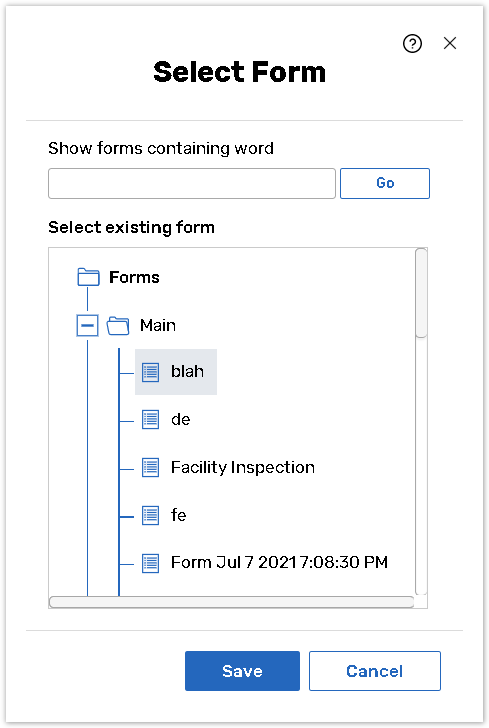Pick Form Jul 7 2021 7:08:30 PM
This screenshot has width=489, height=728.
click(279, 562)
